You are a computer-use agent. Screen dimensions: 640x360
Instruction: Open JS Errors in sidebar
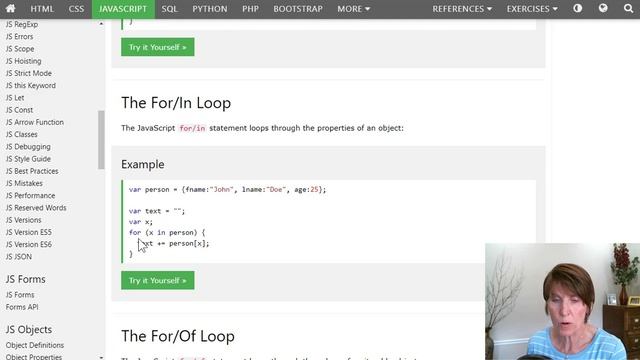[x=19, y=37]
